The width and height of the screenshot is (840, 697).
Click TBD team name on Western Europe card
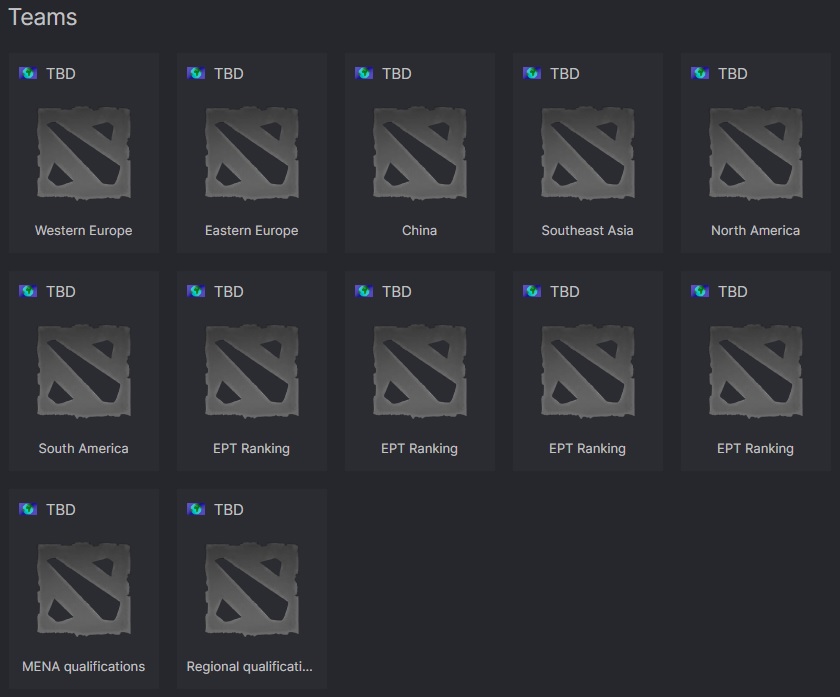(x=61, y=73)
